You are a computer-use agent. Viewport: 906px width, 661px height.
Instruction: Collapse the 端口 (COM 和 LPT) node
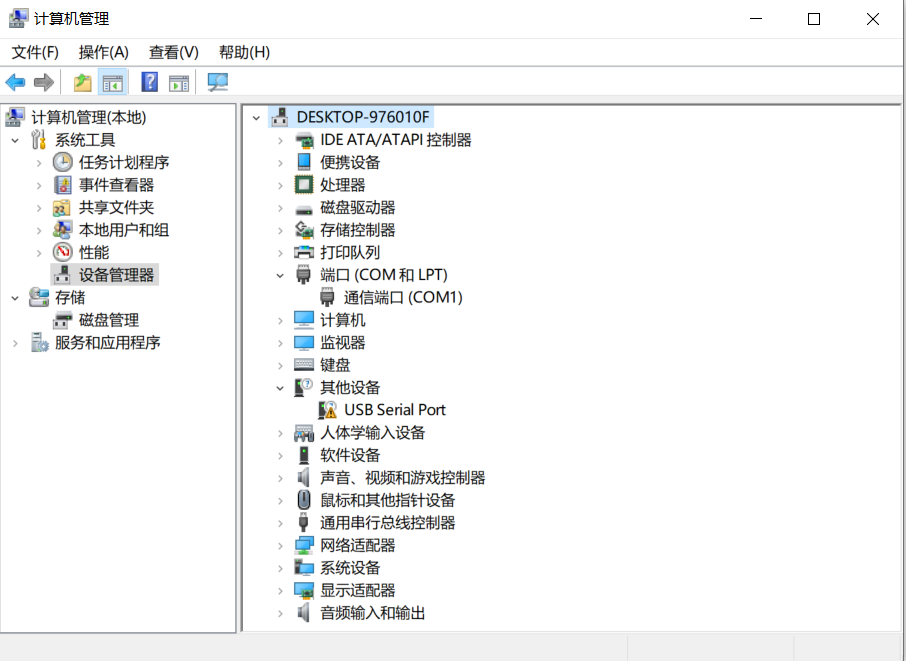(281, 275)
